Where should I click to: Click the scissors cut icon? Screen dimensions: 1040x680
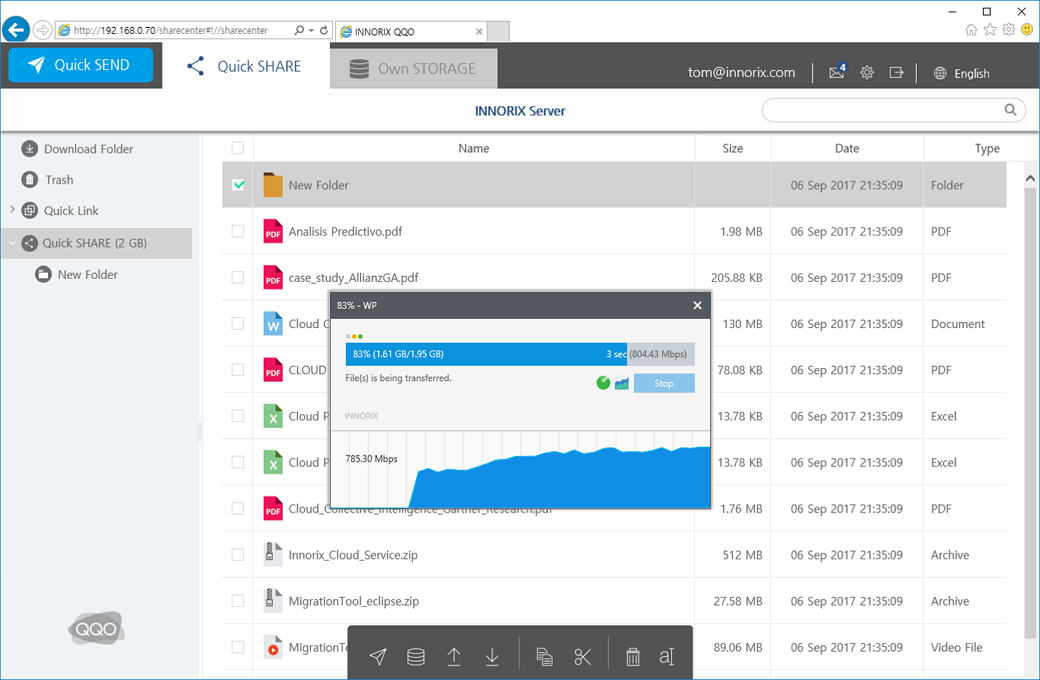click(x=583, y=657)
